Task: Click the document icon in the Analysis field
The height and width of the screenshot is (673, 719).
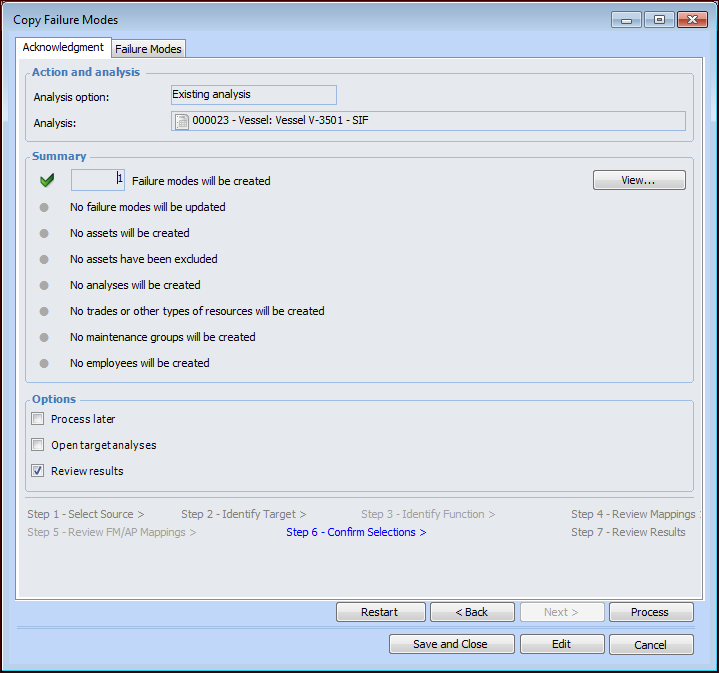Action: (x=182, y=121)
